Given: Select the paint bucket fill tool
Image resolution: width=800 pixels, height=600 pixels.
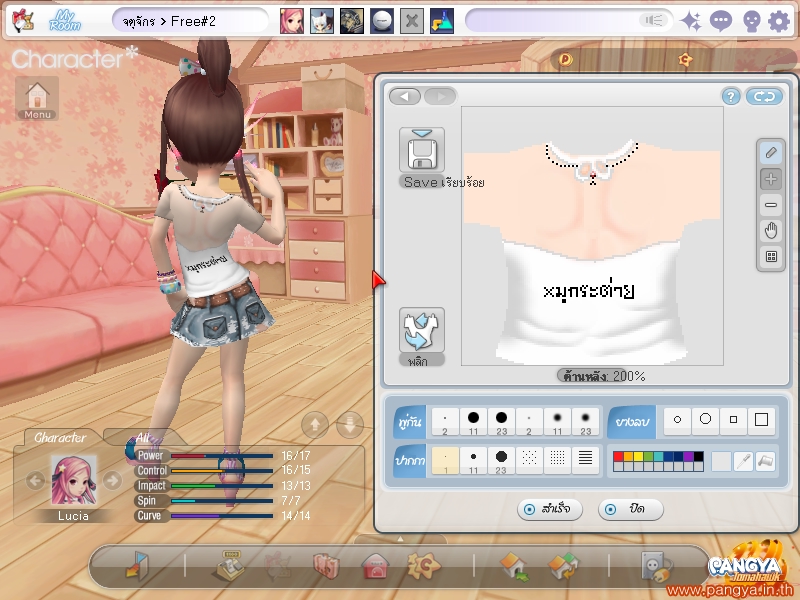Looking at the screenshot, I should pos(766,461).
